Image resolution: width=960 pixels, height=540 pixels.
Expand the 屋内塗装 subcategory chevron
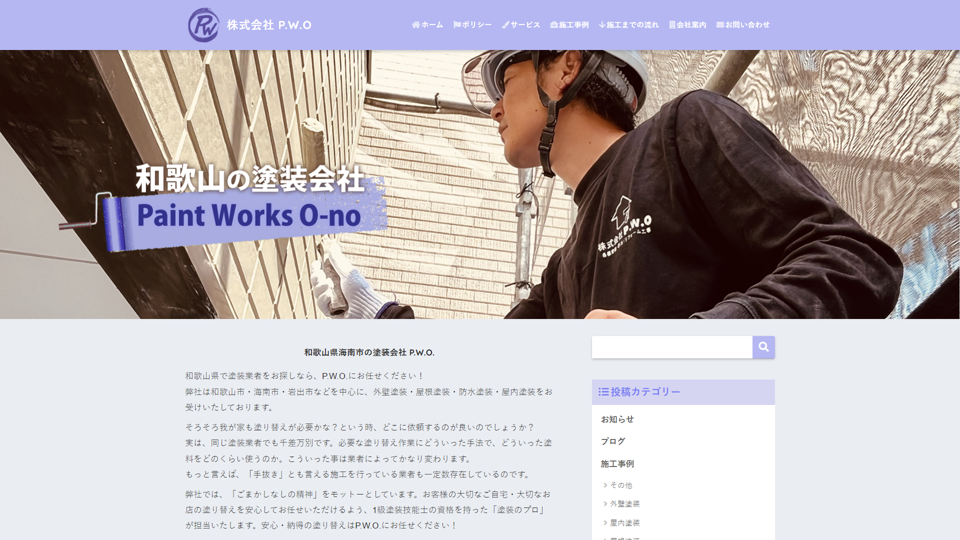pos(605,523)
